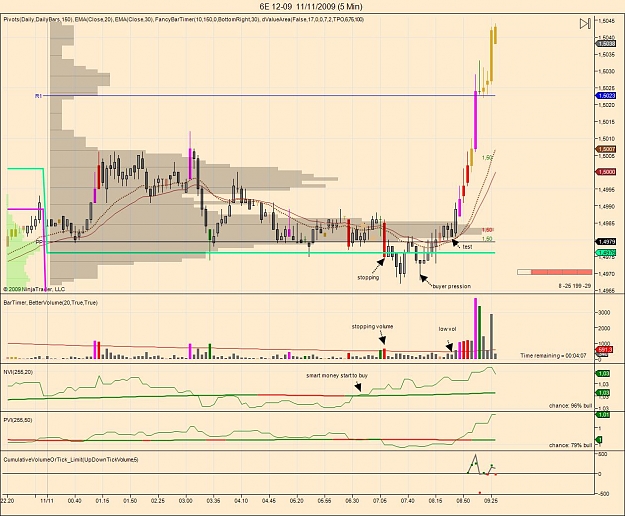Image resolution: width=625 pixels, height=516 pixels.
Task: Click the 09:25 time axis label
Action: (x=491, y=501)
